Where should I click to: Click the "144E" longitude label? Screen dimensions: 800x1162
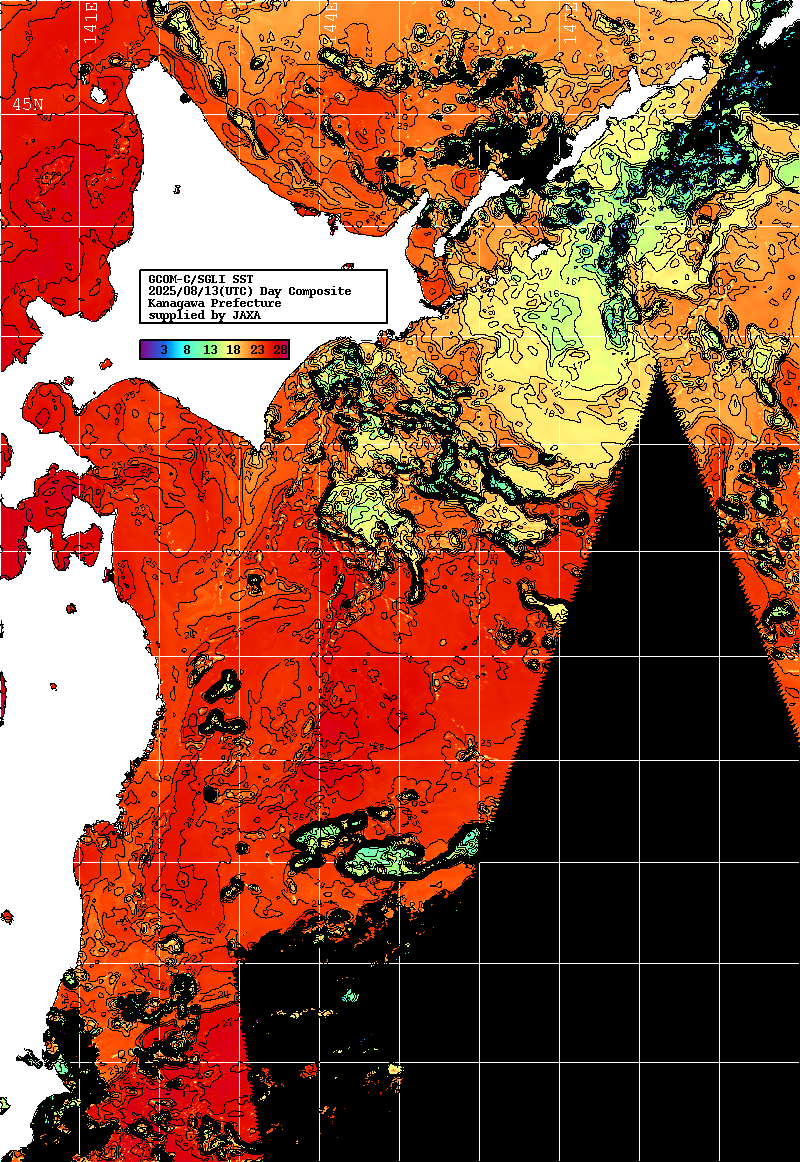[x=330, y=24]
